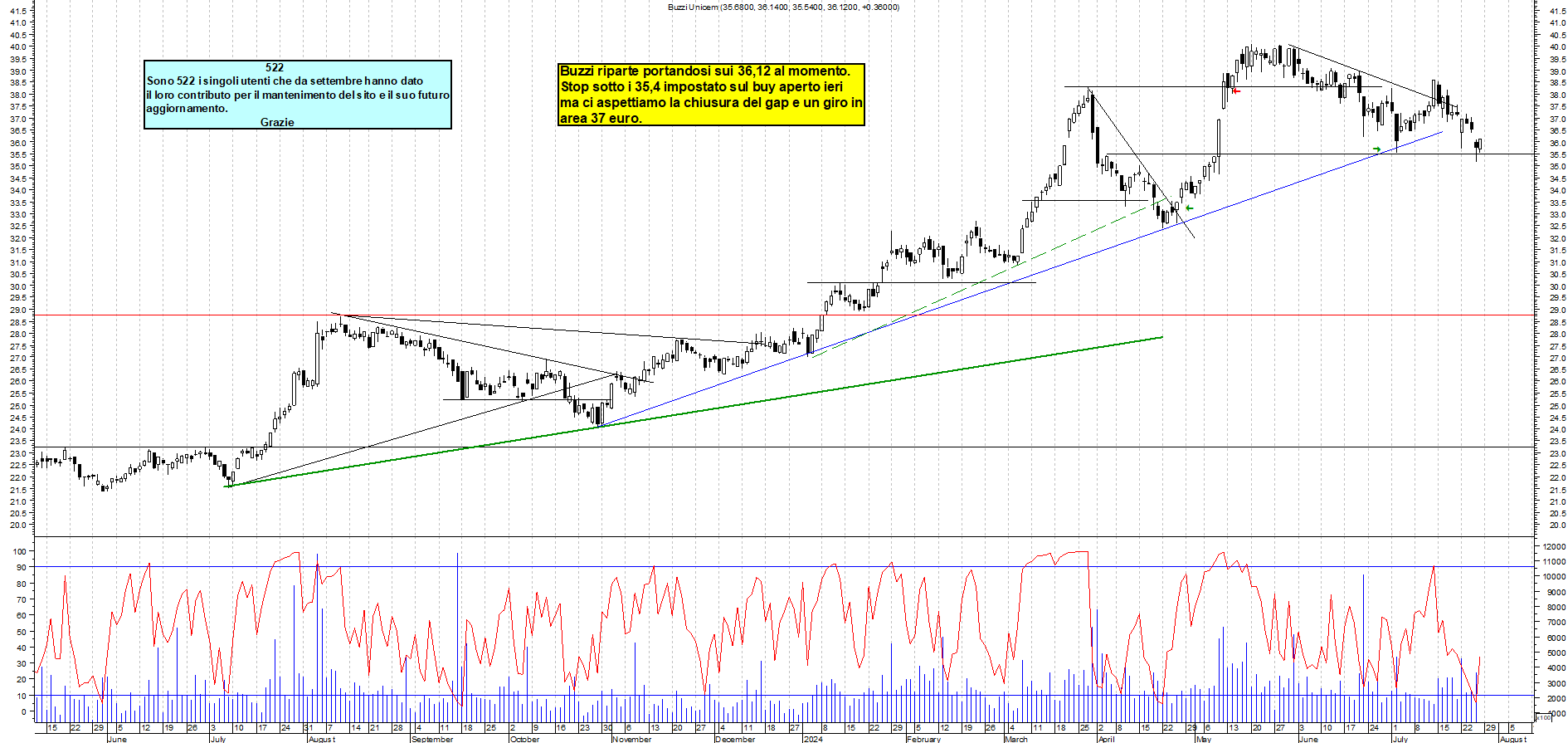Click the red arrow marker on the price chart
This screenshot has height=743, width=1568.
click(1236, 90)
